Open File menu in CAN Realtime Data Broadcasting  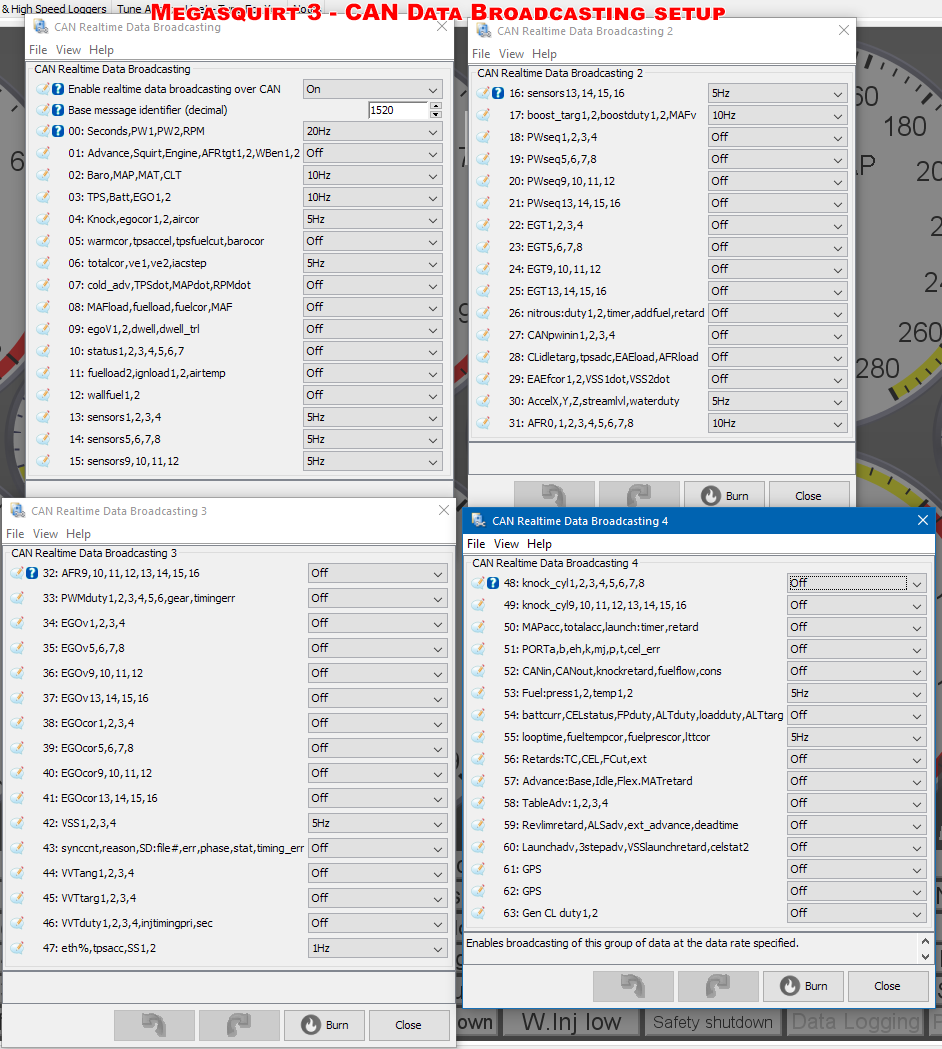pos(38,50)
